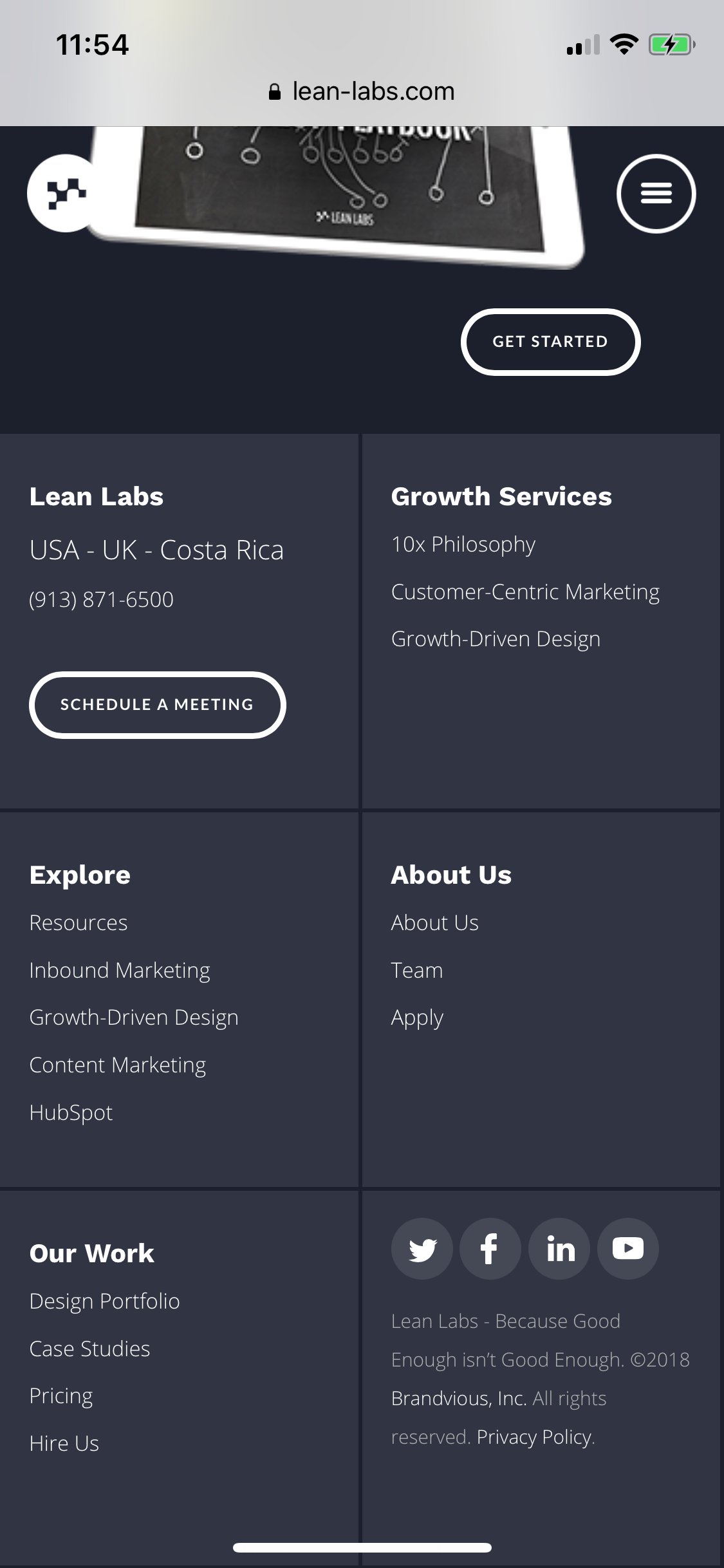Open the Customer-Centric Marketing link
Viewport: 724px width, 1568px height.
pyautogui.click(x=526, y=591)
